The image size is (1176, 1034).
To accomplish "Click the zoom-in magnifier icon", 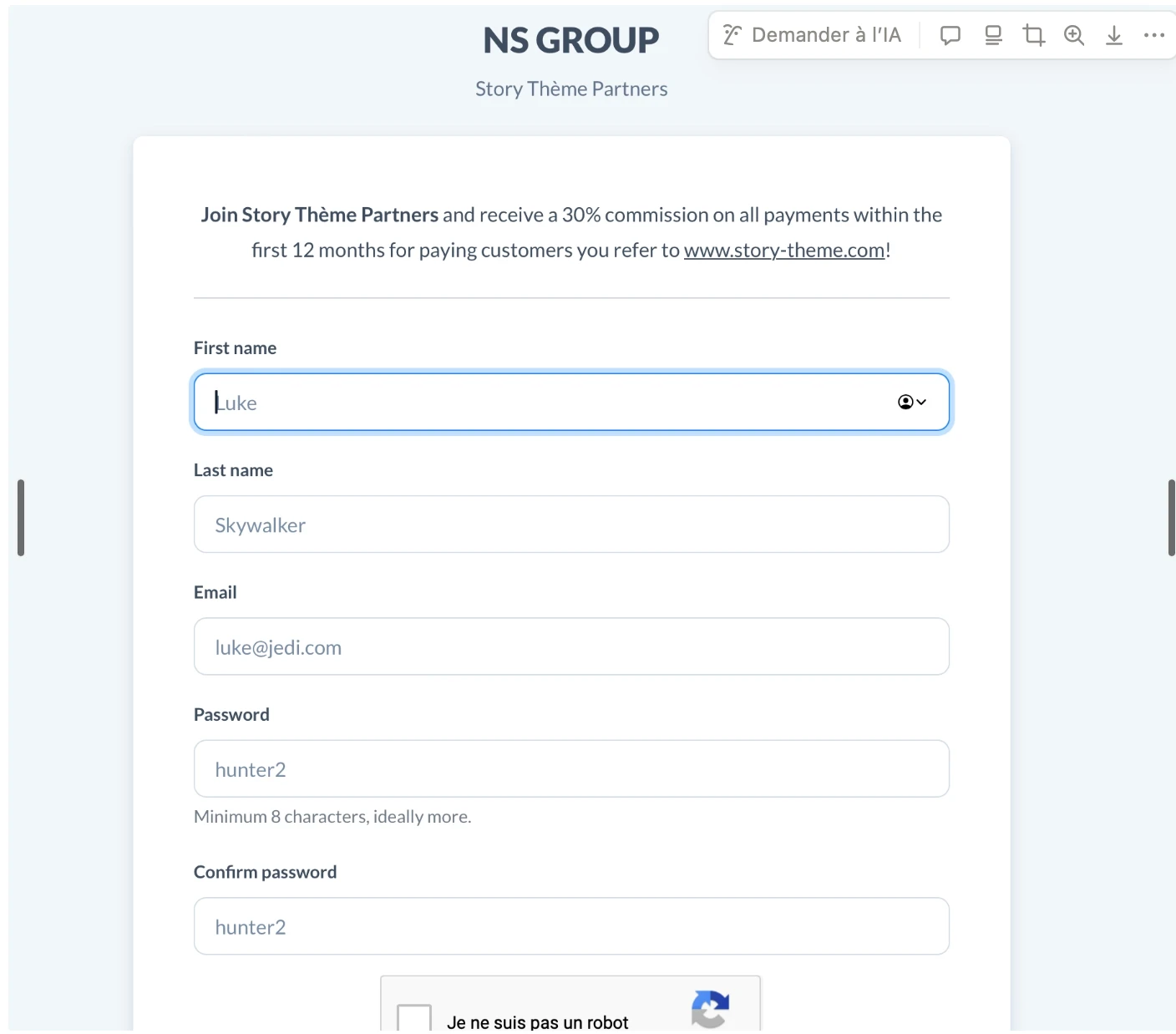I will coord(1074,35).
